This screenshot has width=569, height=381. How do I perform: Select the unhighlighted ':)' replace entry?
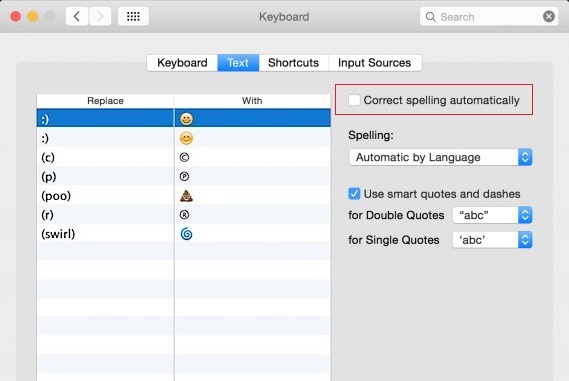(45, 138)
